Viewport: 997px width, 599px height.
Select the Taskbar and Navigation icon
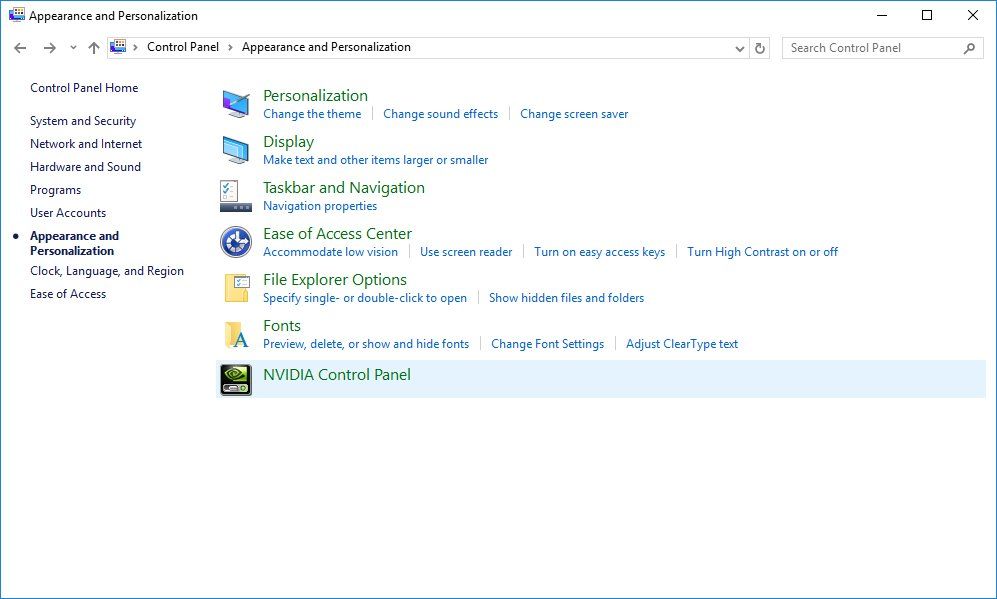pos(235,195)
